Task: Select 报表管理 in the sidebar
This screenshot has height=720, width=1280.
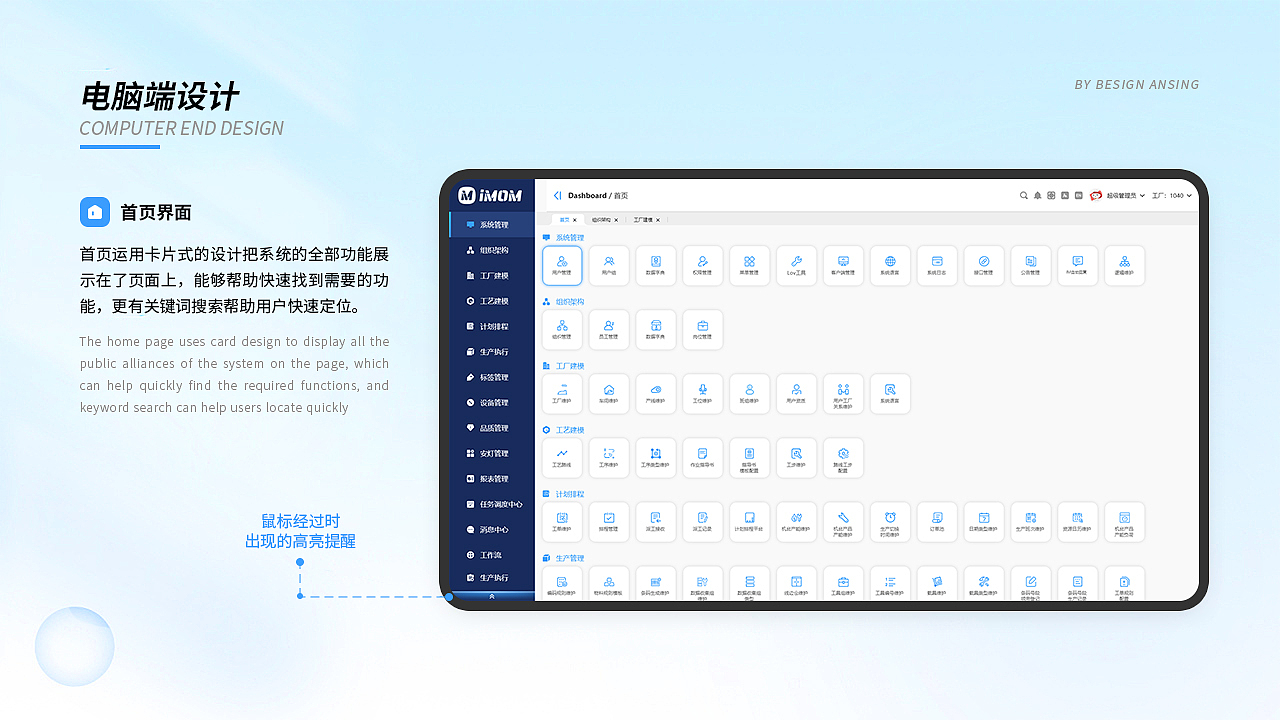Action: click(492, 479)
